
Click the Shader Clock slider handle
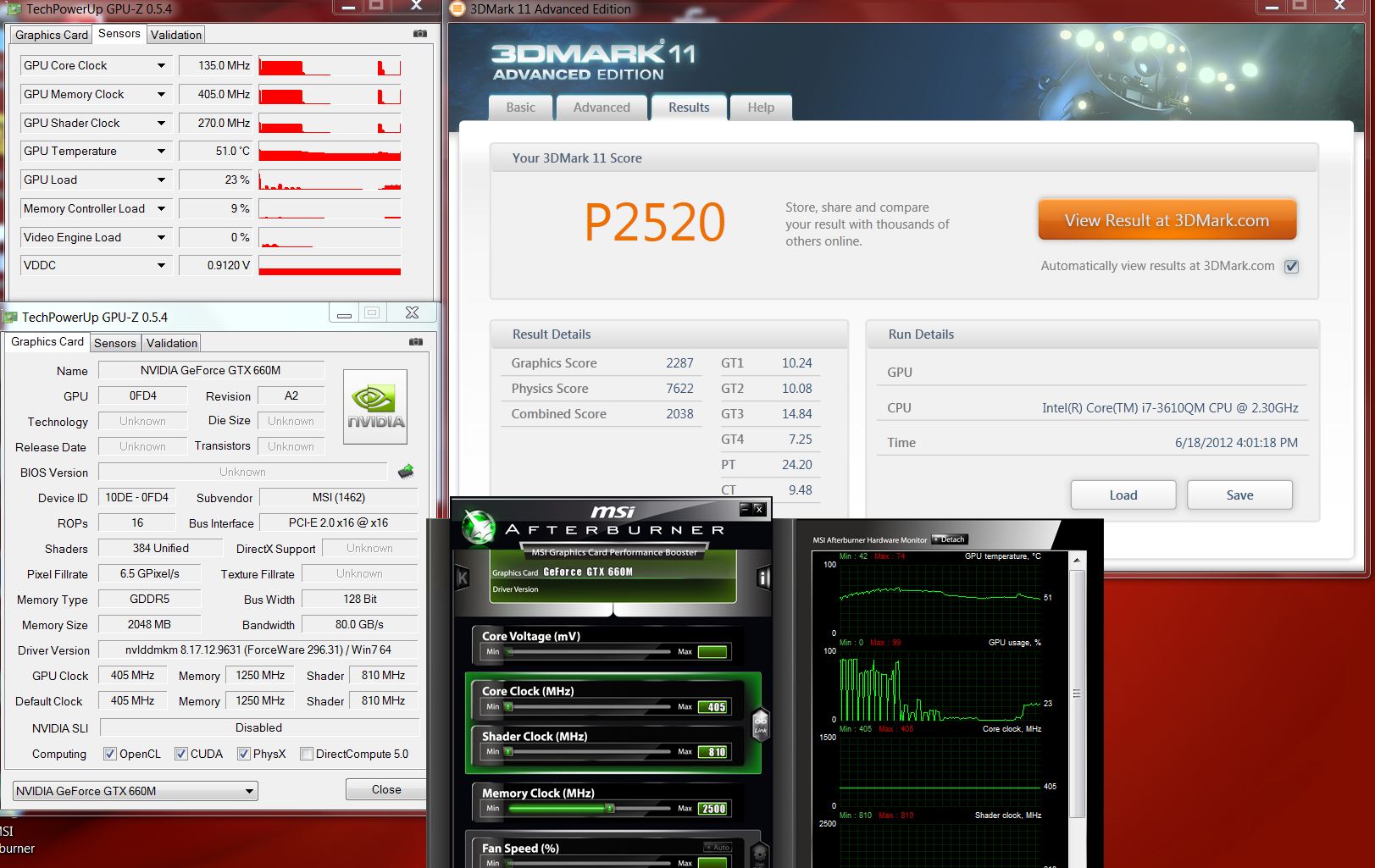[x=508, y=752]
